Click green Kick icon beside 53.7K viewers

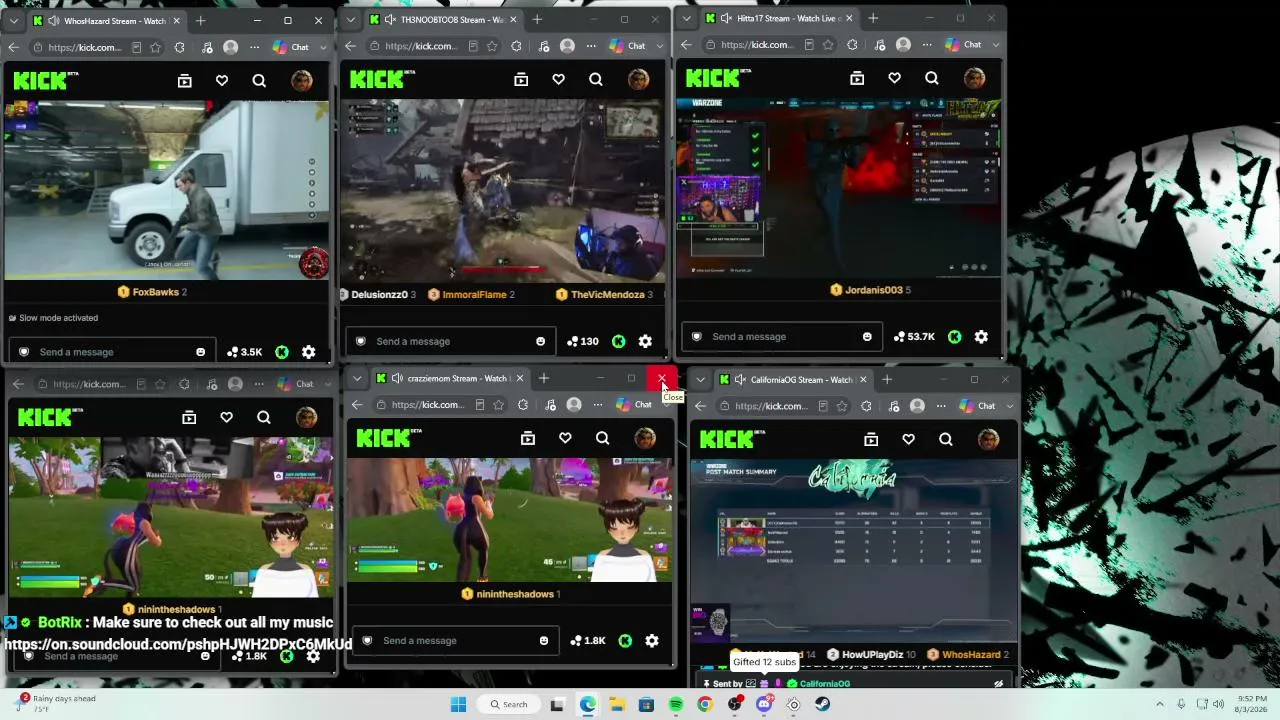click(x=955, y=337)
